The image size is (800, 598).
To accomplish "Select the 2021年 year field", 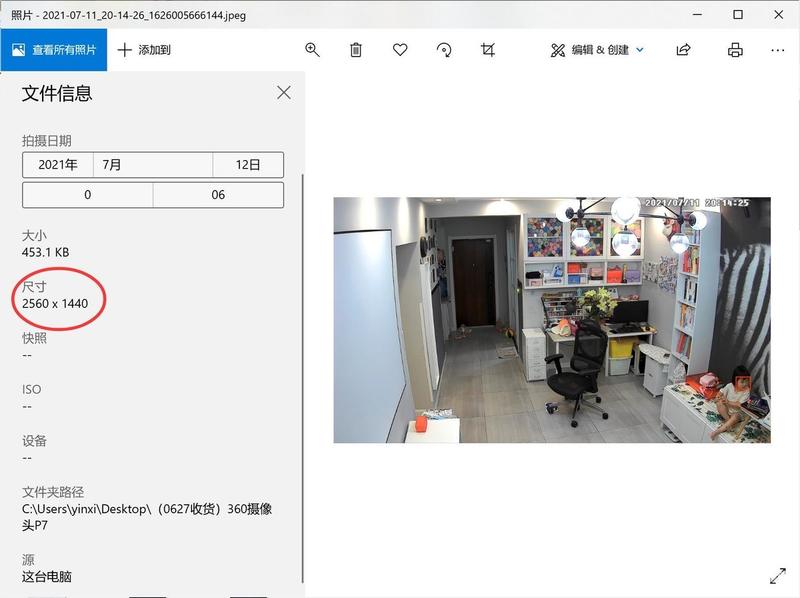I will point(58,165).
